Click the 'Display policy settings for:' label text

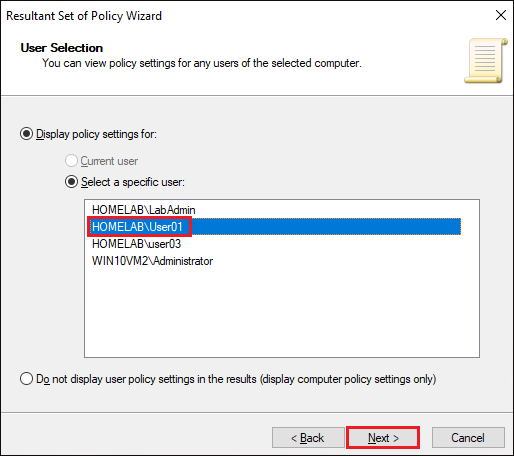pos(96,134)
